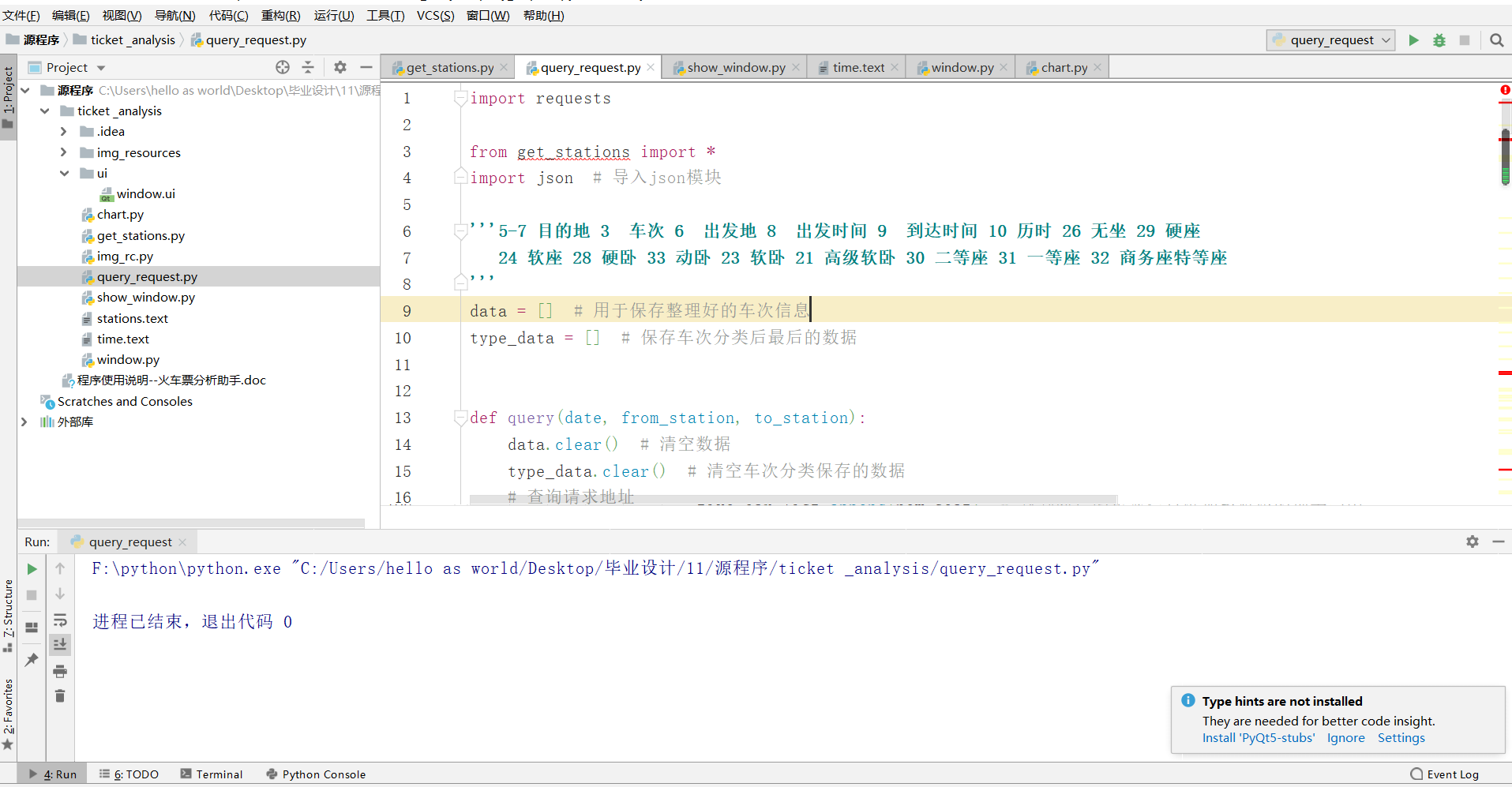The height and width of the screenshot is (787, 1512).
Task: Expand the .idea folder
Action: pyautogui.click(x=64, y=131)
